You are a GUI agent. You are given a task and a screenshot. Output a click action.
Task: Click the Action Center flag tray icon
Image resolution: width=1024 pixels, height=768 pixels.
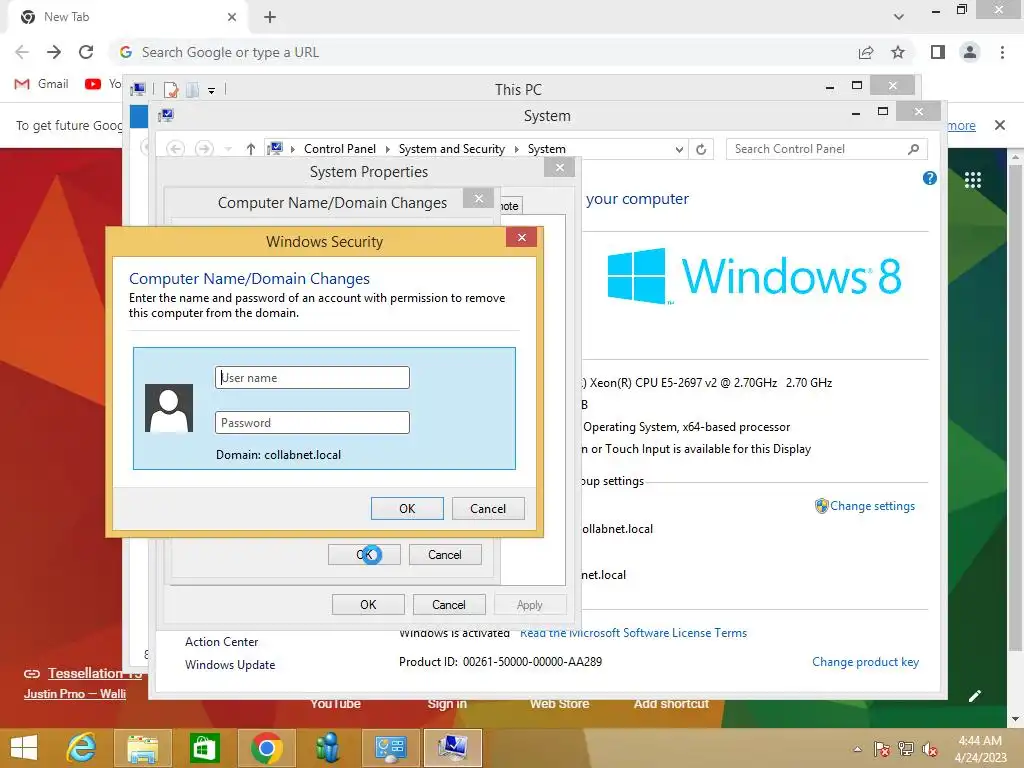tap(882, 749)
